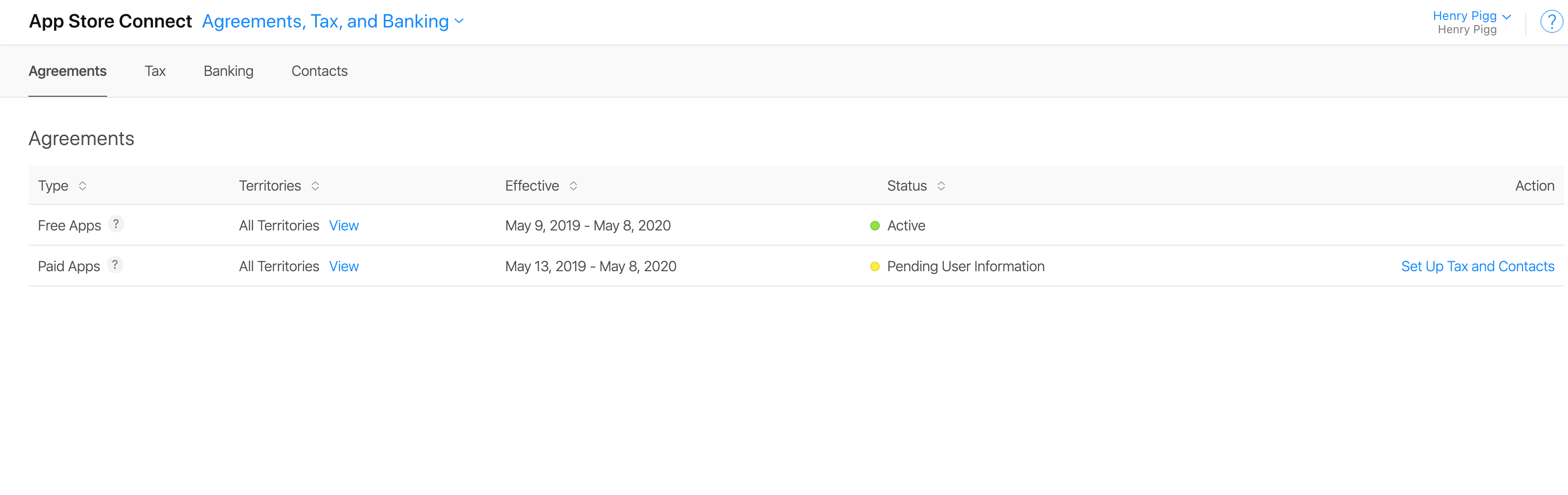Viewport: 1568px width, 495px height.
Task: Sort by Effective column arrows
Action: (x=574, y=186)
